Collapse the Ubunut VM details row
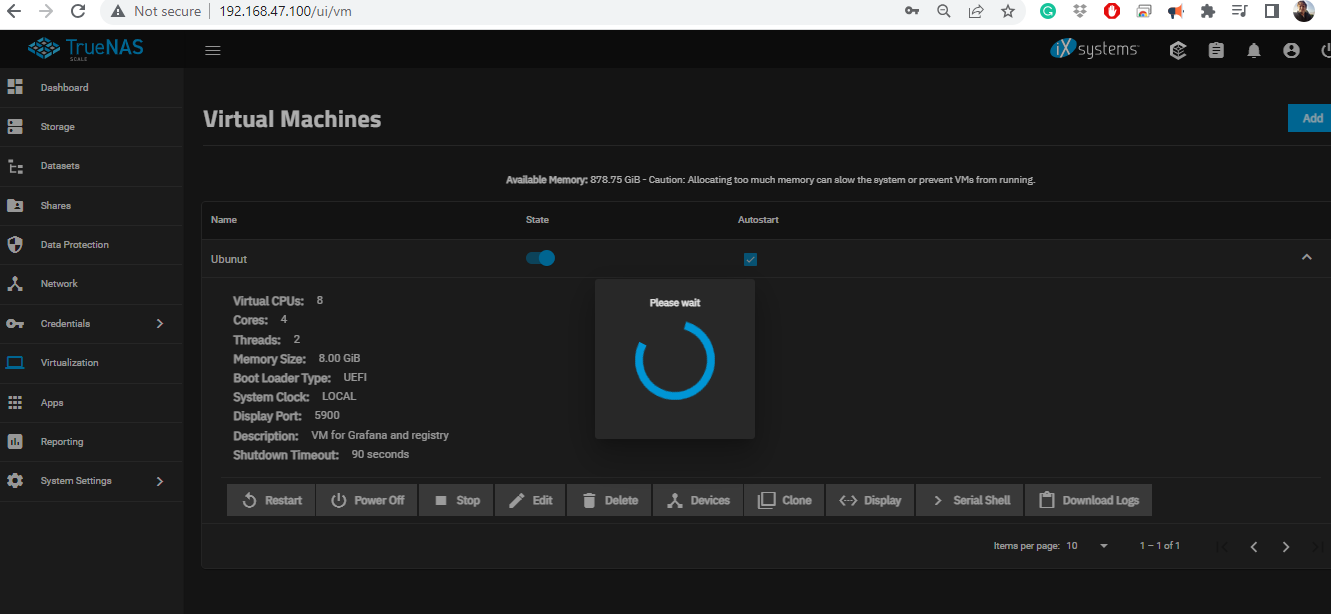1331x614 pixels. coord(1306,258)
